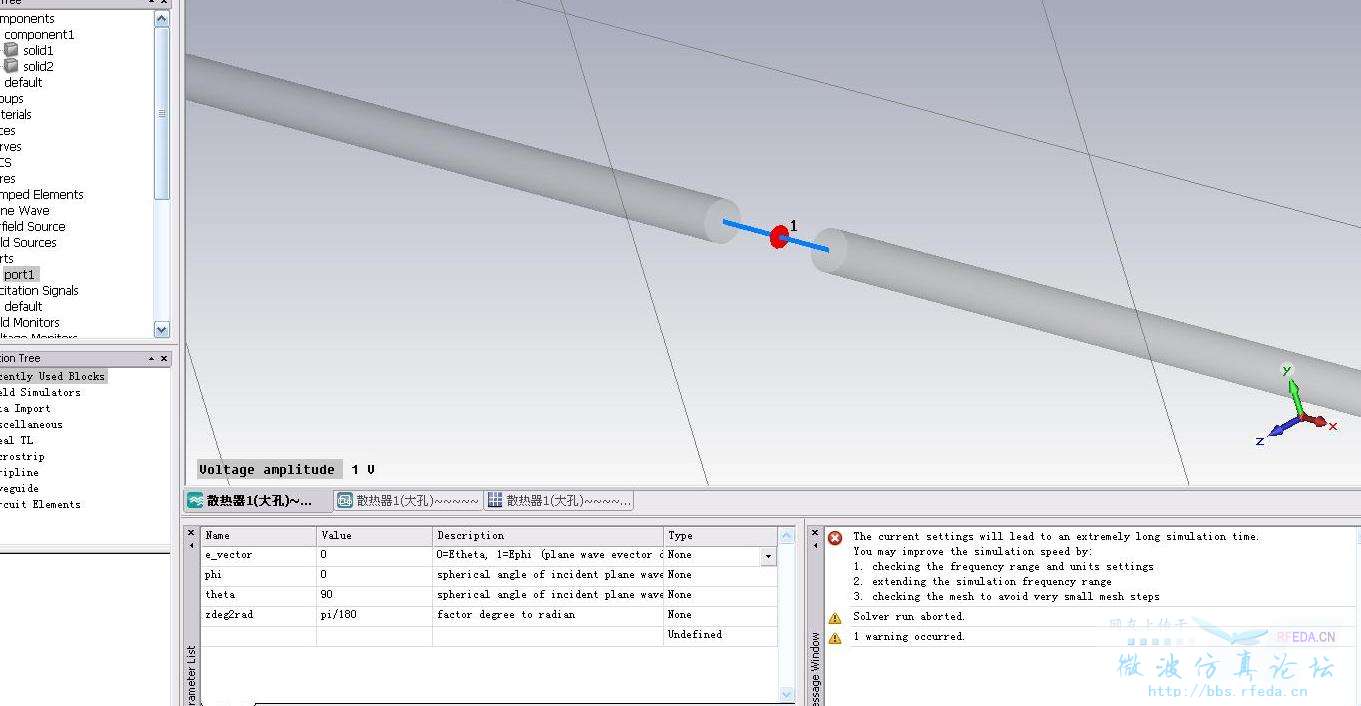Click up arrow of parameter list scrollbar
The image size is (1361, 706).
(787, 536)
